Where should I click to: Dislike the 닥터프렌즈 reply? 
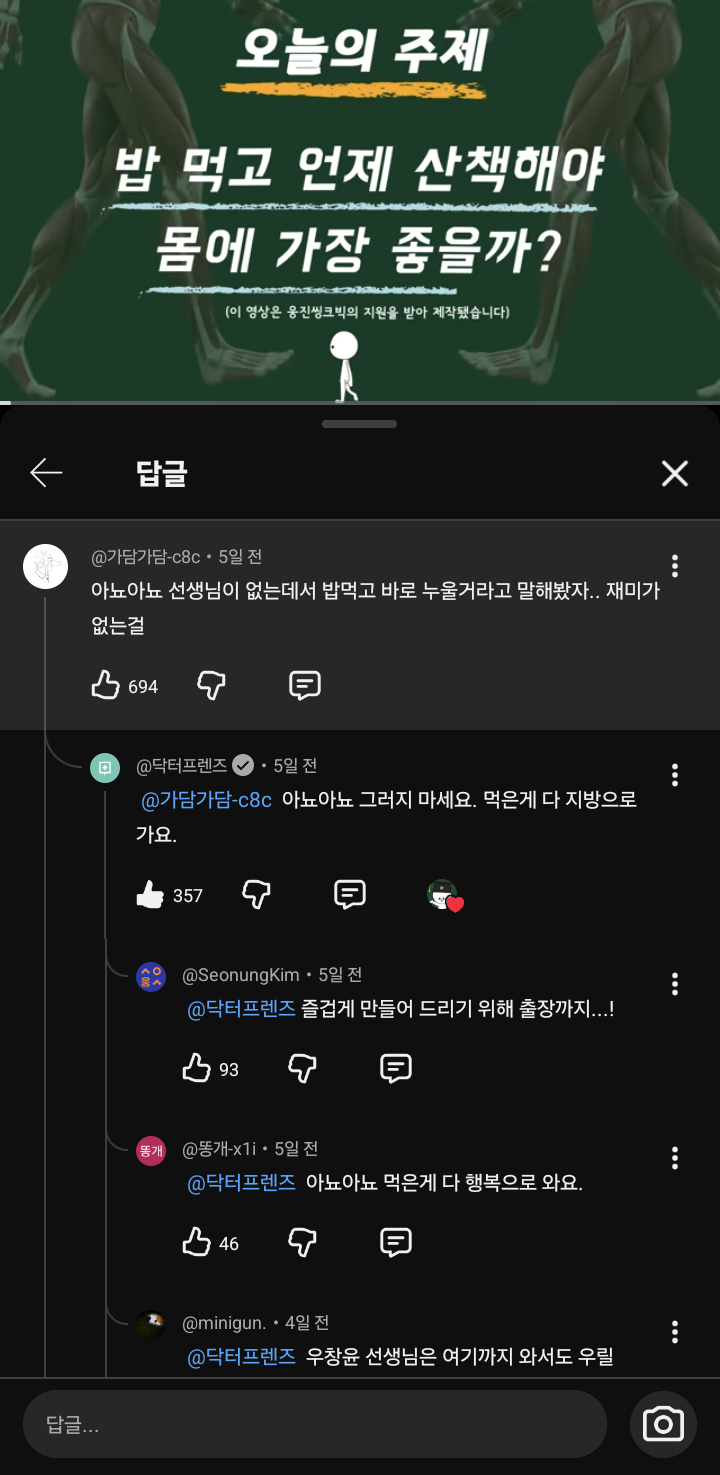pyautogui.click(x=257, y=895)
